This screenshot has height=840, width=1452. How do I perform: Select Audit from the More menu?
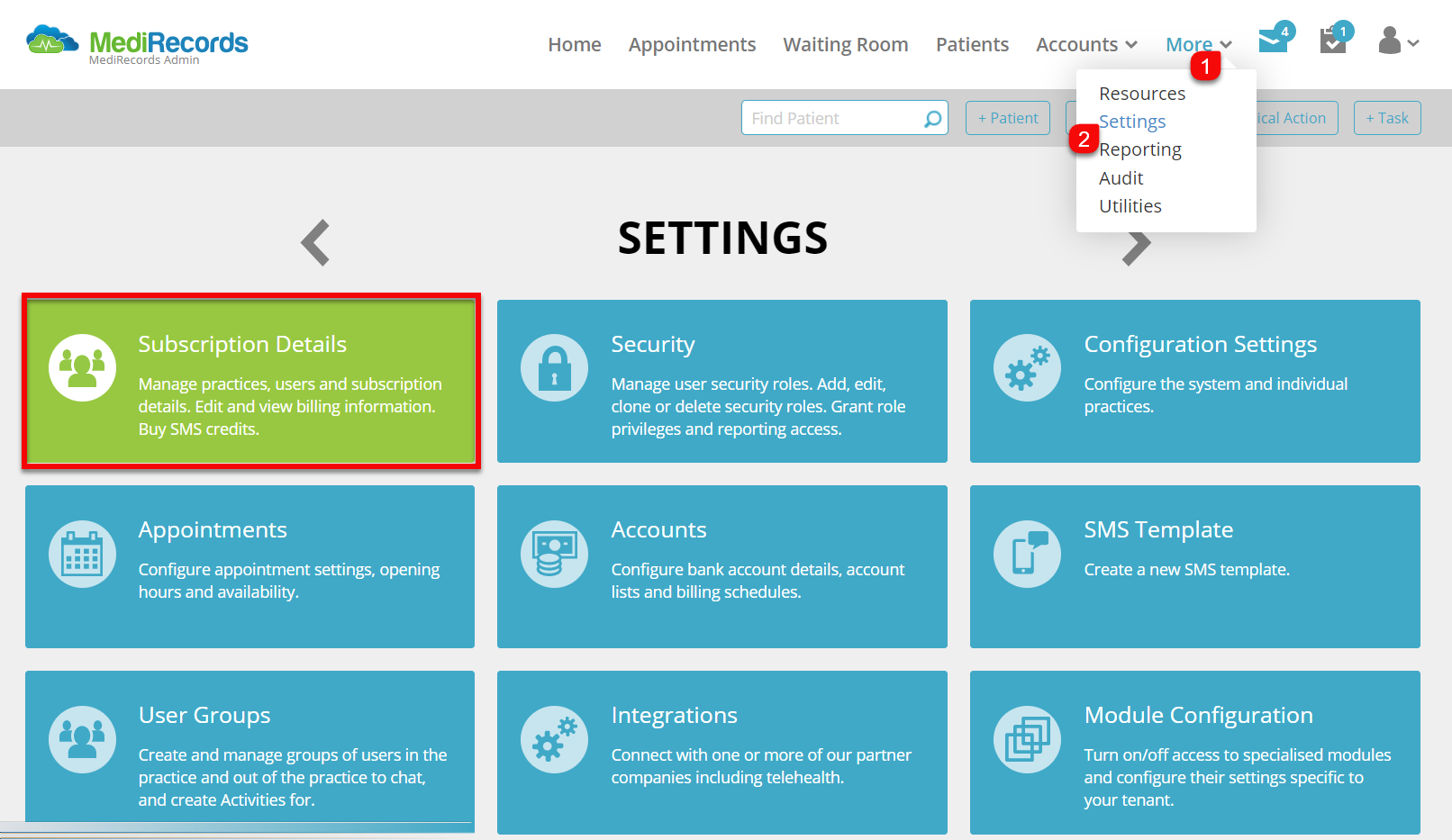coord(1121,178)
